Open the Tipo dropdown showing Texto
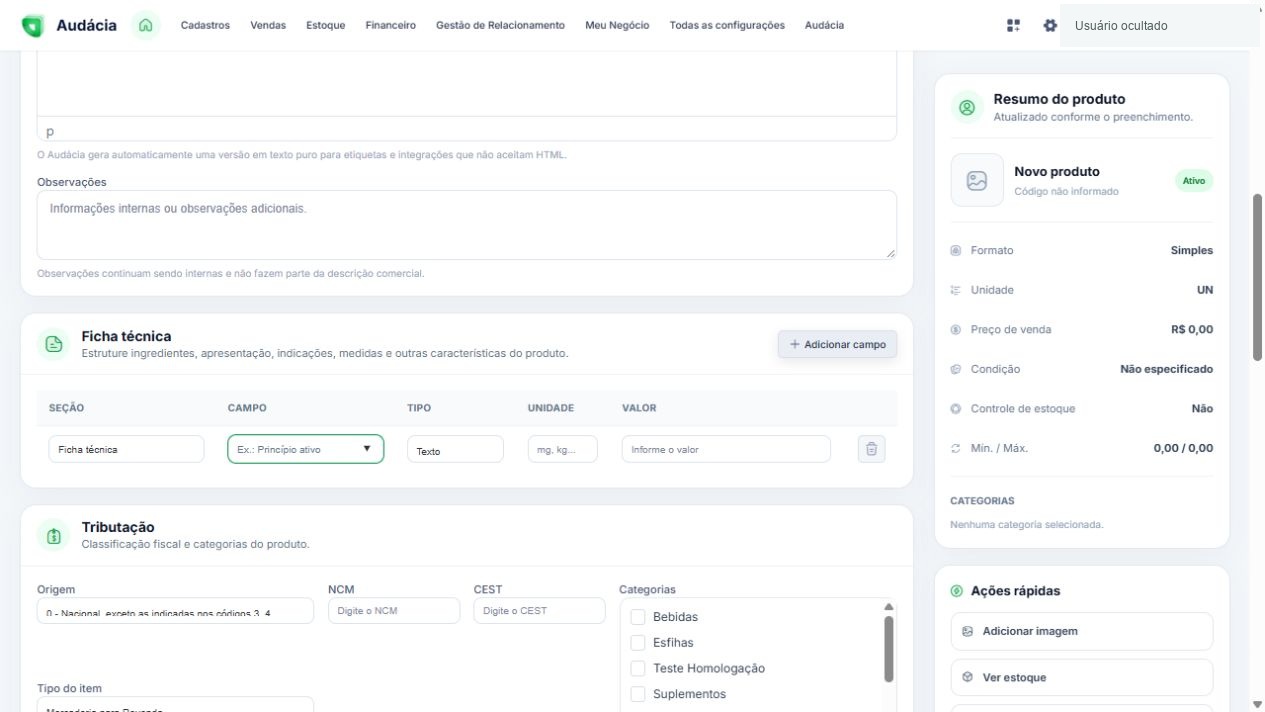The height and width of the screenshot is (712, 1265). pyautogui.click(x=455, y=450)
